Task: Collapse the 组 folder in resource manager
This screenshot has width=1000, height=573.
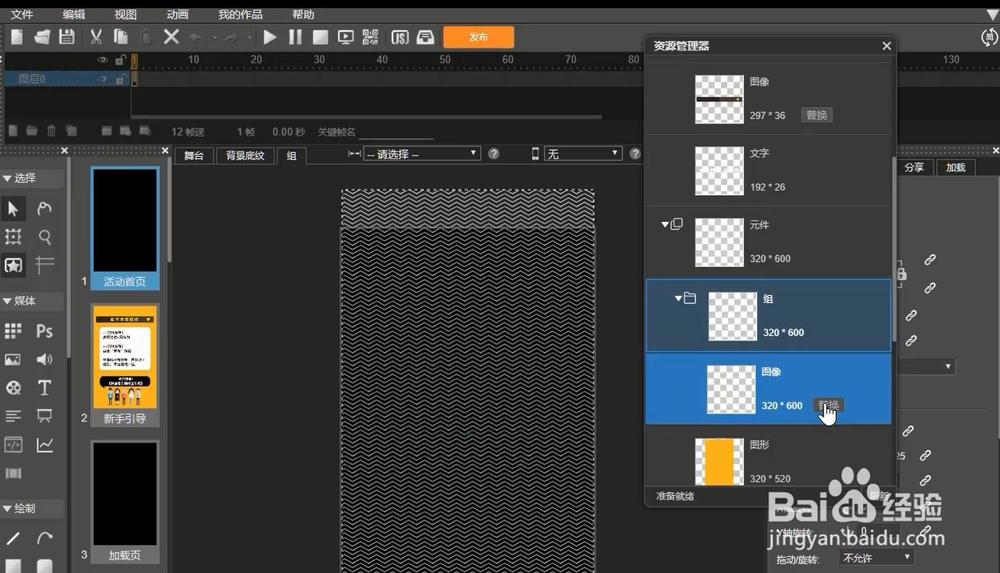Action: (x=678, y=299)
